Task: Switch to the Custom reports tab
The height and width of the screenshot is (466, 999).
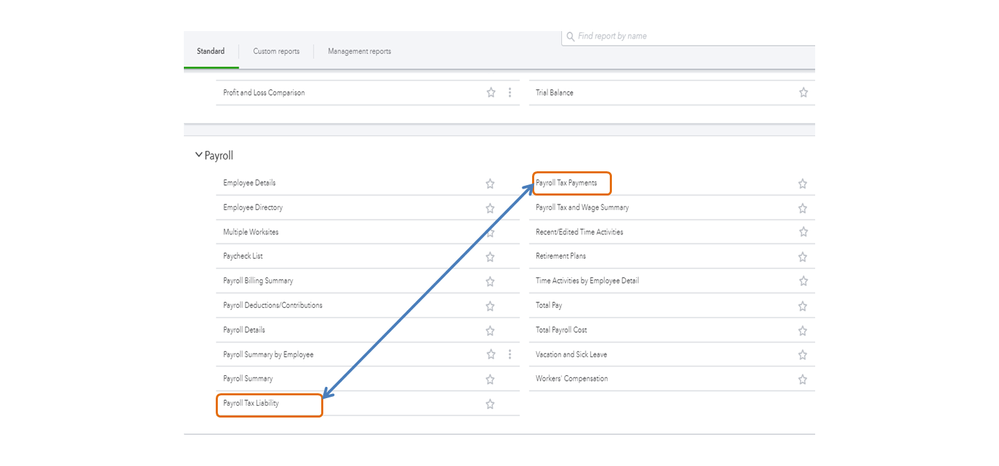Action: point(277,51)
